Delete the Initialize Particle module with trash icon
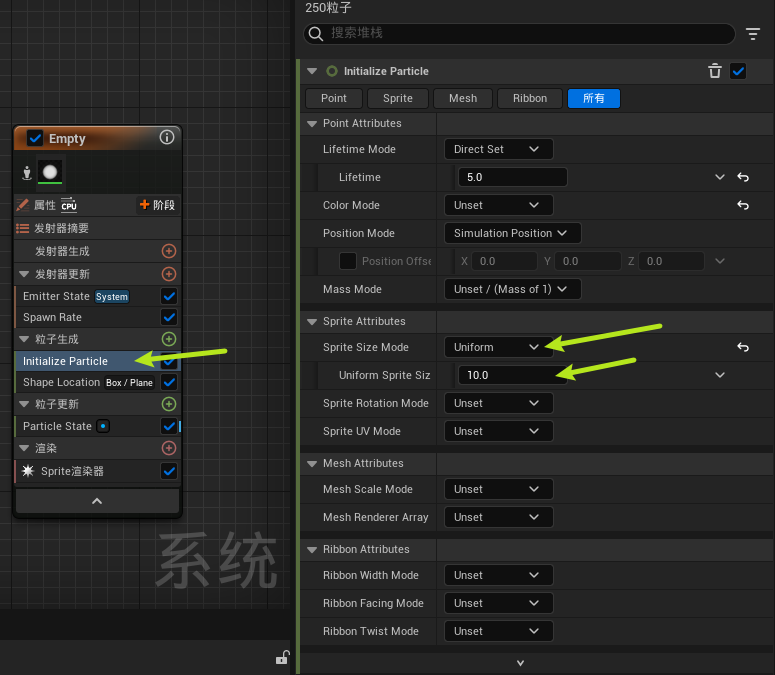Viewport: 775px width, 675px height. 715,71
